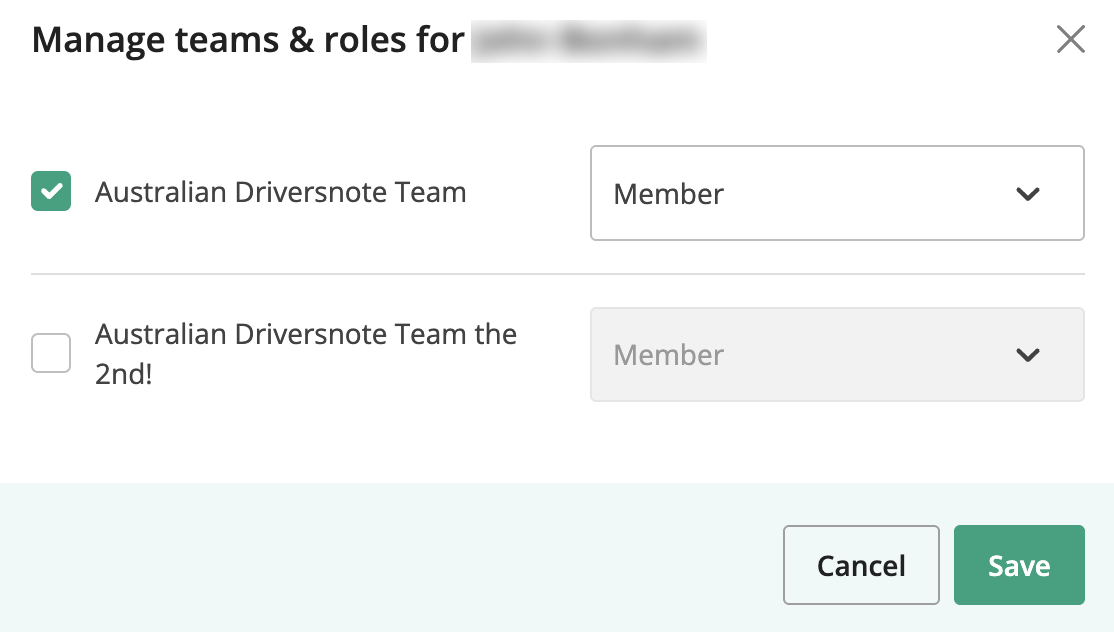The image size is (1114, 632).
Task: Toggle membership for Australian Driversnote Team the 2nd!
Action: tap(51, 353)
